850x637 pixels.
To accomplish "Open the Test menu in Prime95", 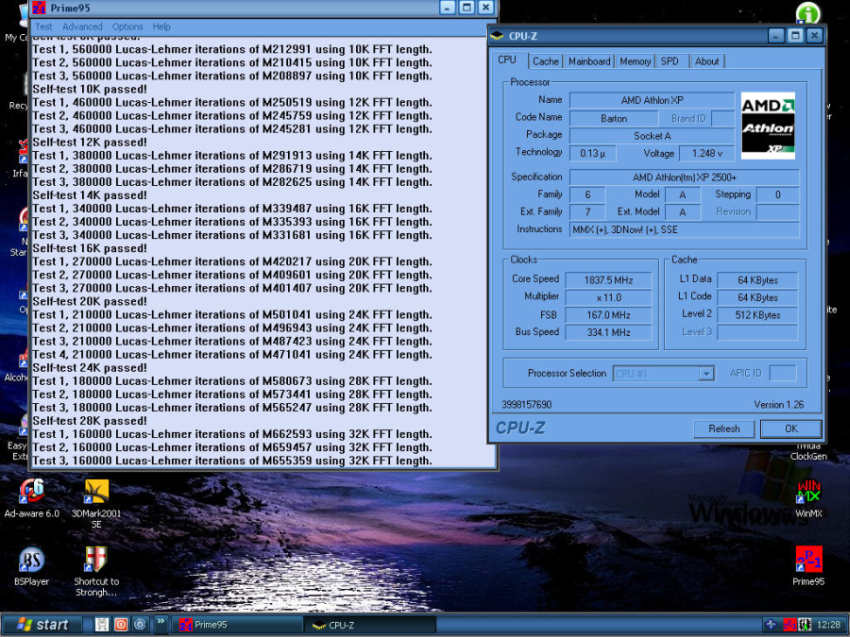I will pyautogui.click(x=43, y=27).
